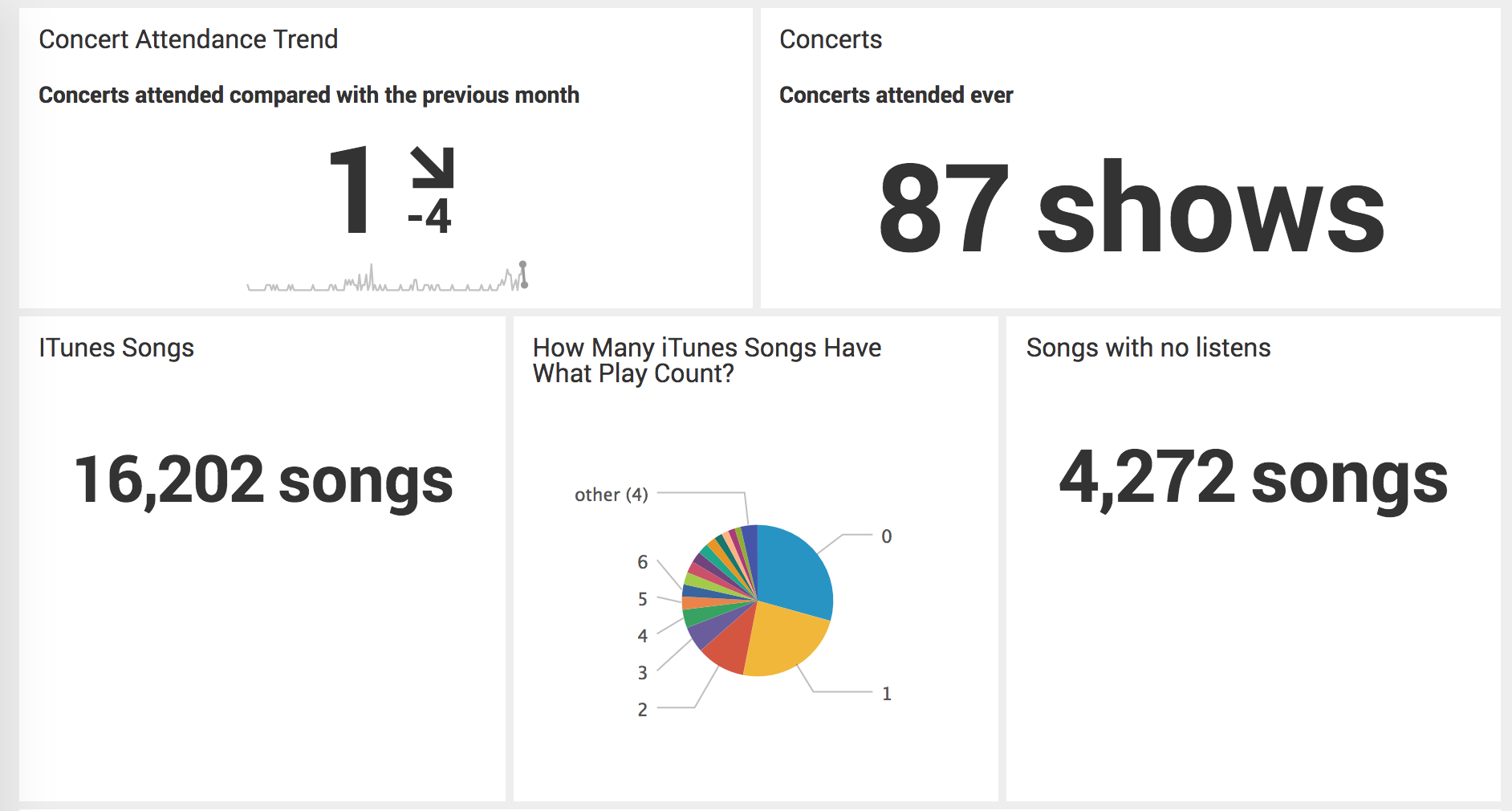The height and width of the screenshot is (811, 1512).
Task: Click the large '1' trend value
Action: (x=351, y=190)
